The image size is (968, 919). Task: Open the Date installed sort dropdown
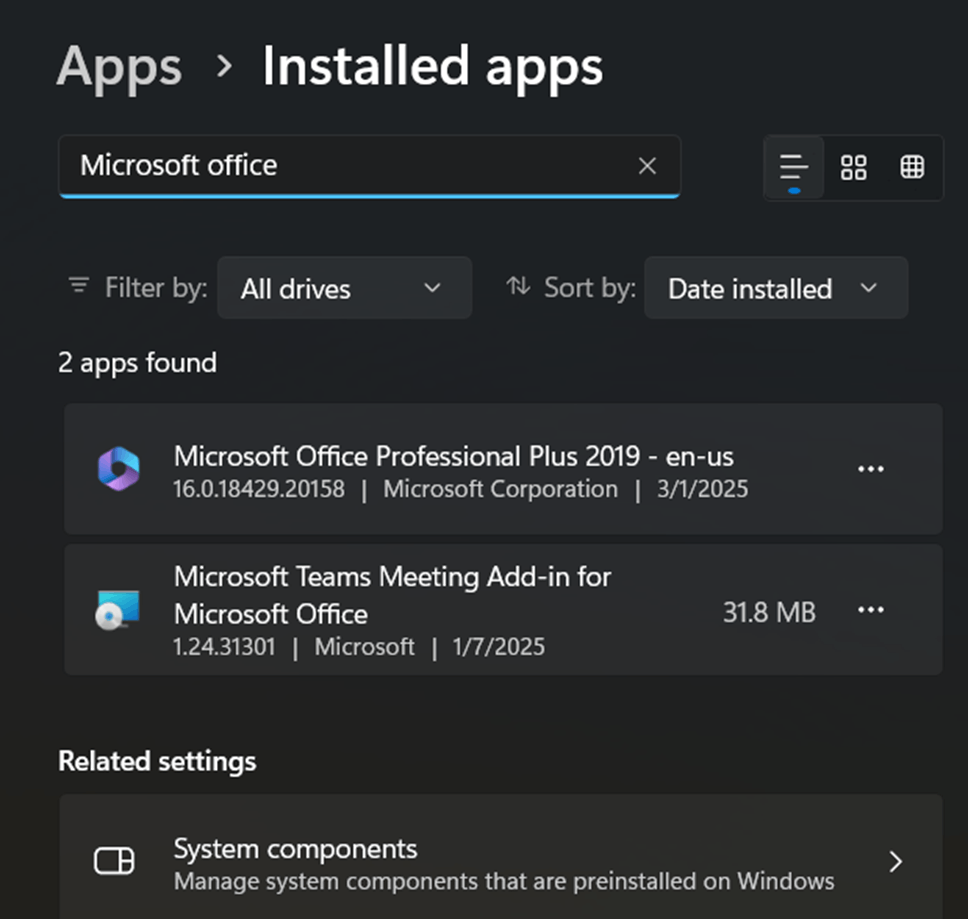(776, 288)
